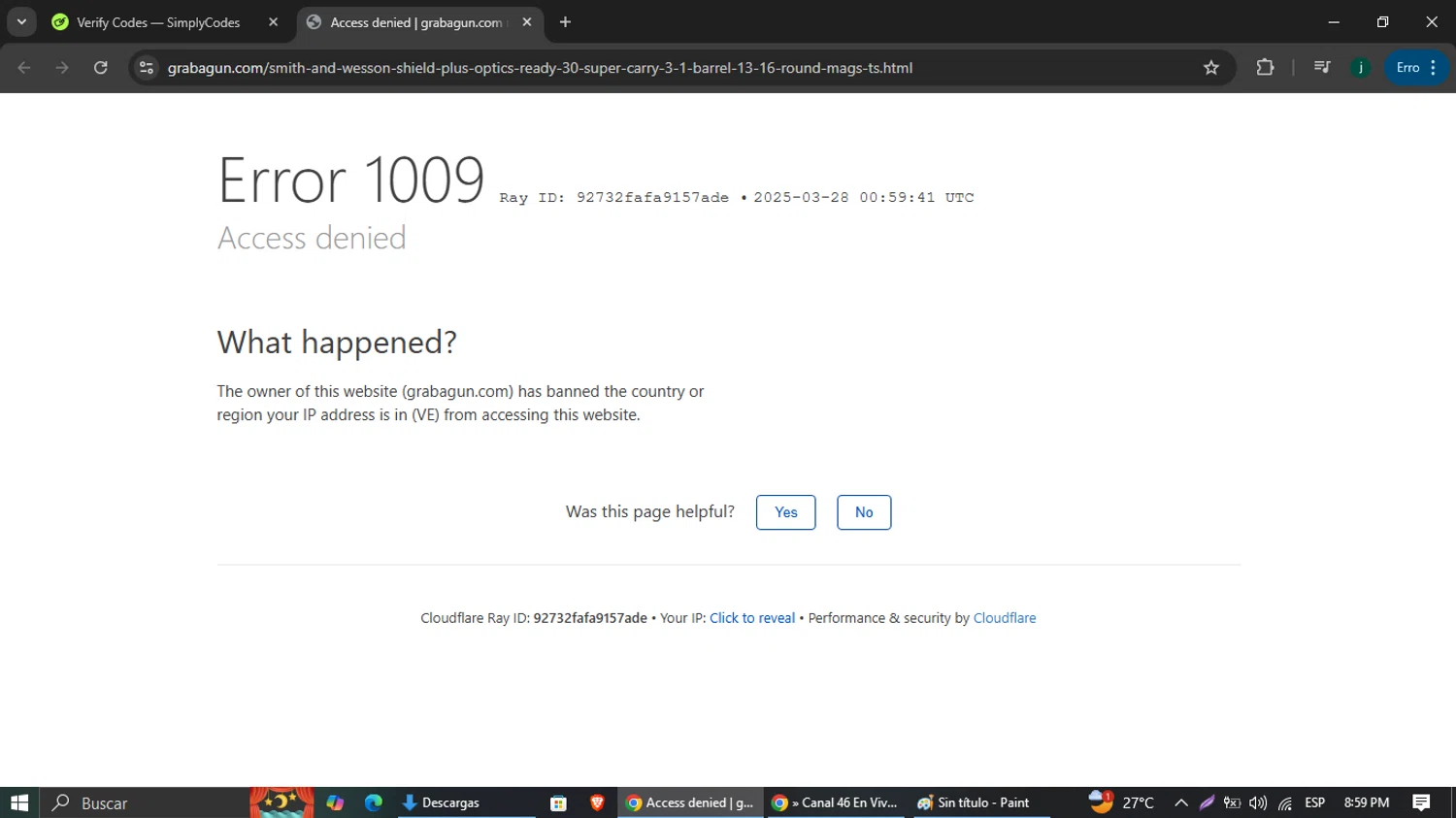Screen dimensions: 1456x818
Task: Expand the tab search dropdown
Action: pos(21,22)
